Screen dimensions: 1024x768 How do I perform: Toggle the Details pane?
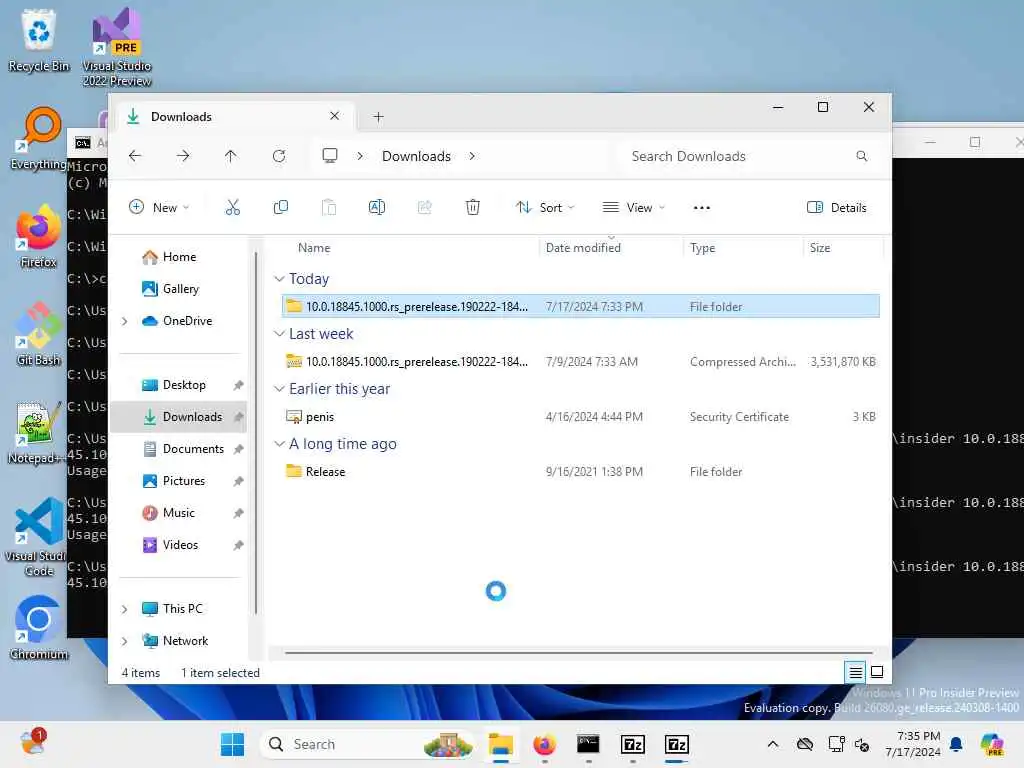click(837, 208)
